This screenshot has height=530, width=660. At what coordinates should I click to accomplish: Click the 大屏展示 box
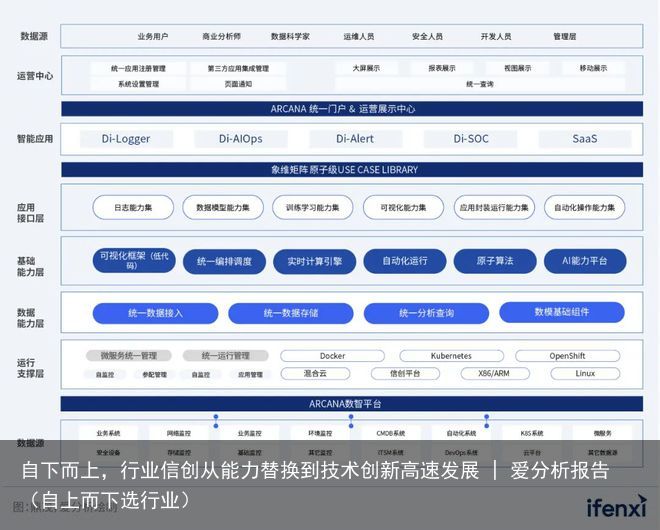coord(366,68)
